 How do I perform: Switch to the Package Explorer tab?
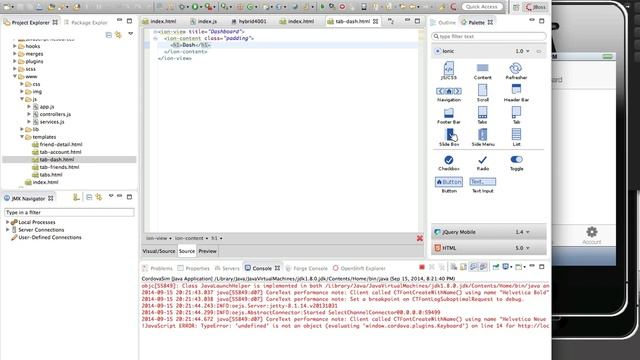pyautogui.click(x=85, y=22)
